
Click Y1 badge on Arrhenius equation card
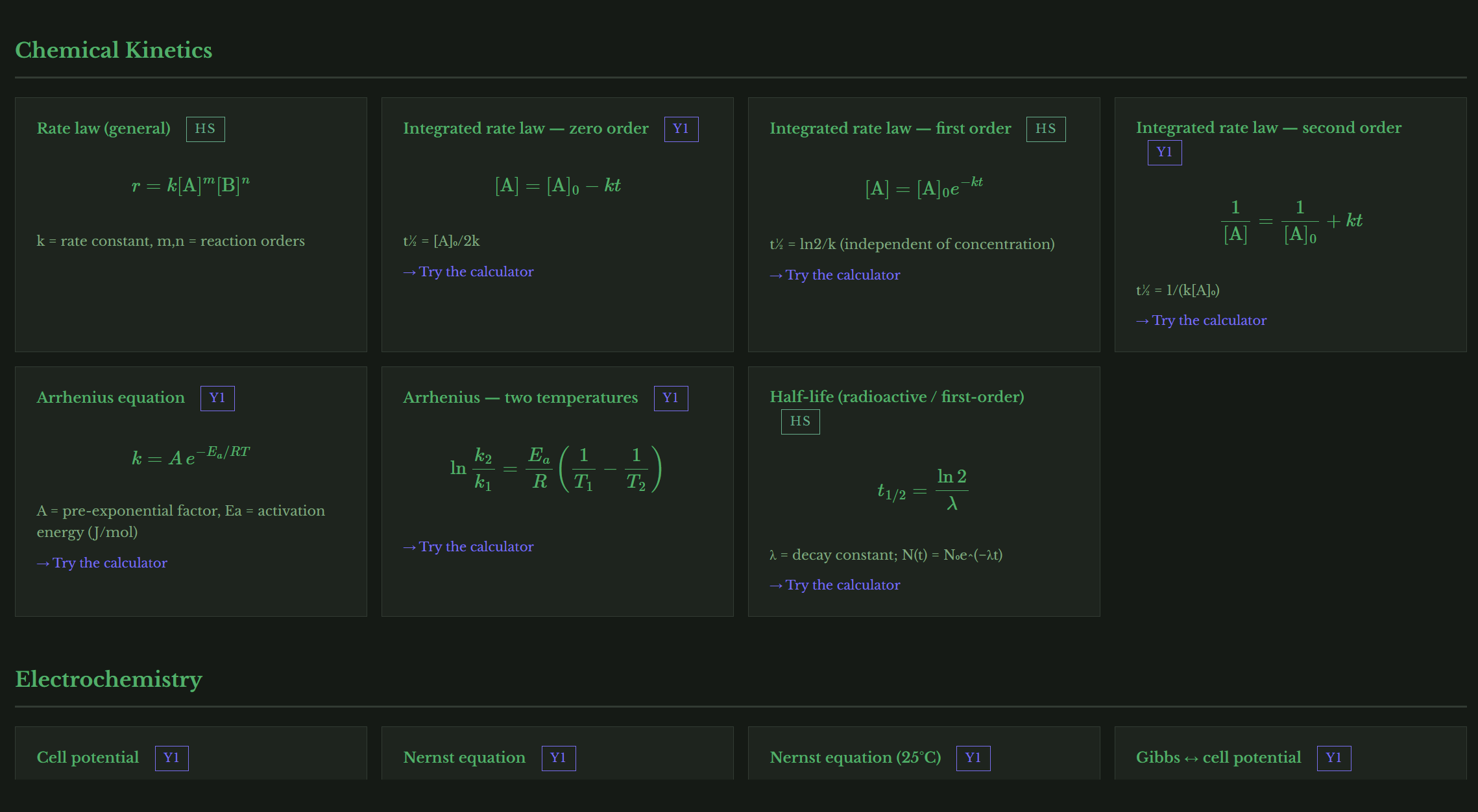click(x=217, y=398)
